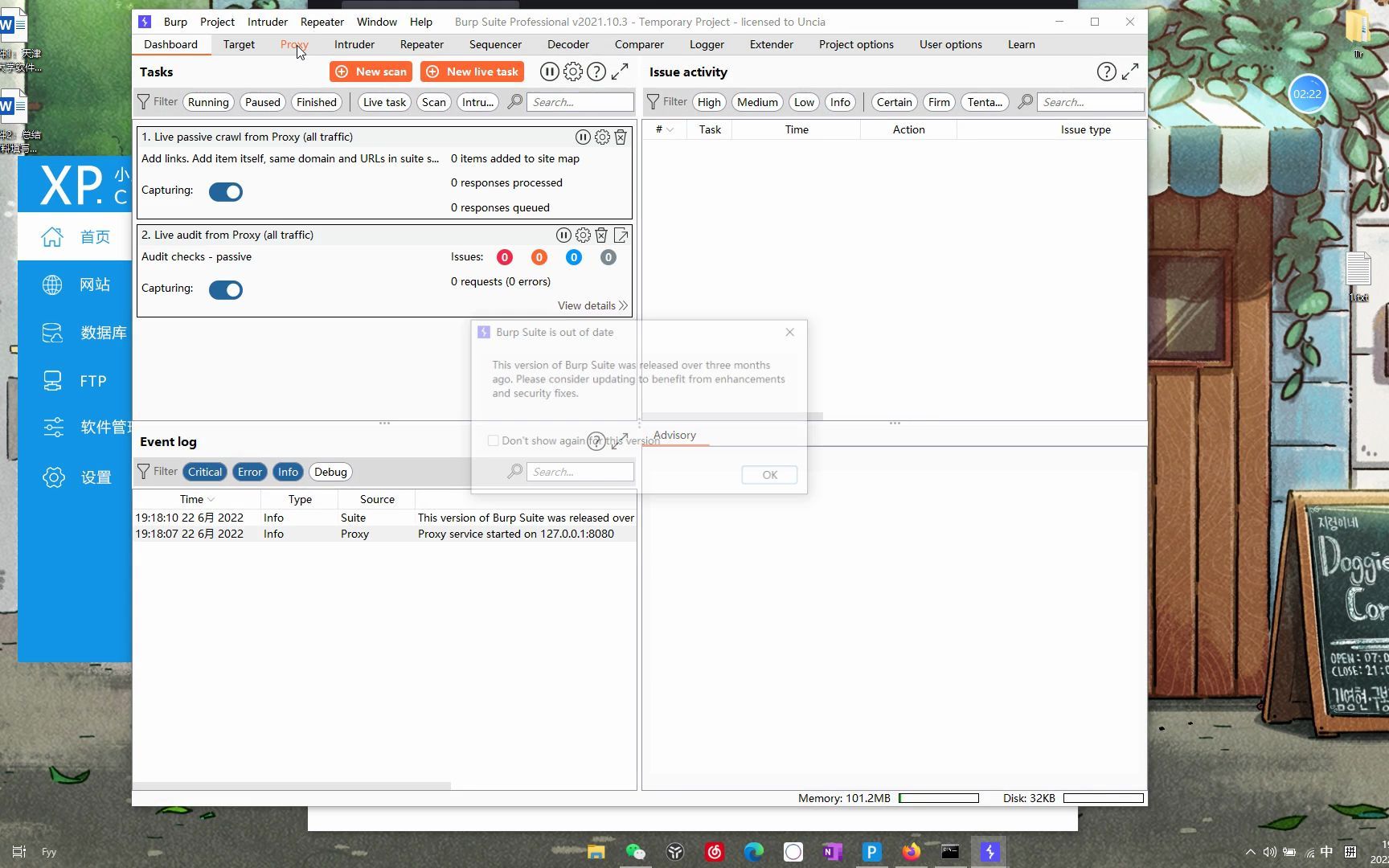Sort issues by the # column dropdown
1389x868 pixels.
[670, 129]
